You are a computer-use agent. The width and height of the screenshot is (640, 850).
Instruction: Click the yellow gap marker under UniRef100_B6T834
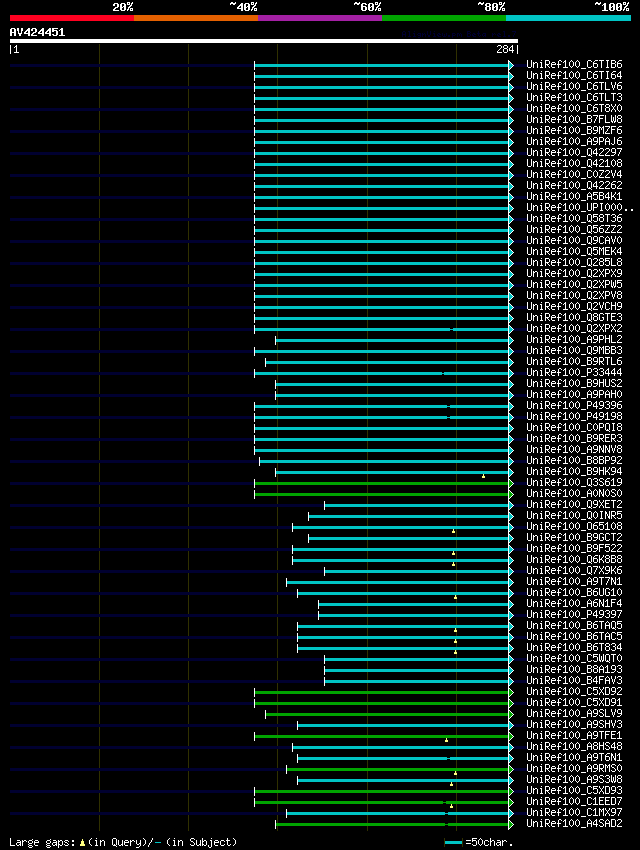455,652
